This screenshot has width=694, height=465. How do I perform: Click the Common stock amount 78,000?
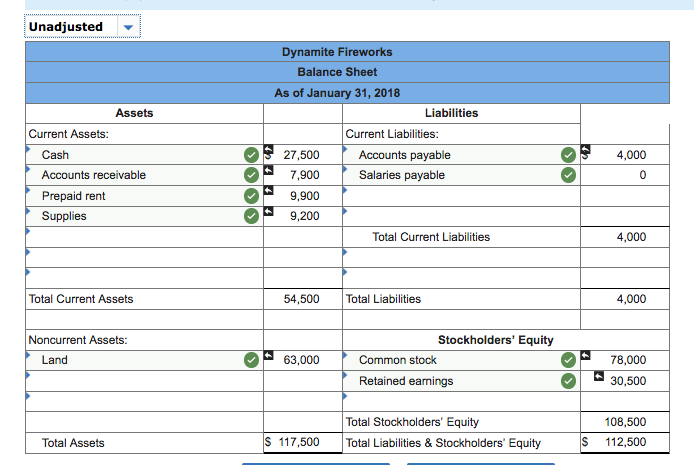tap(628, 360)
